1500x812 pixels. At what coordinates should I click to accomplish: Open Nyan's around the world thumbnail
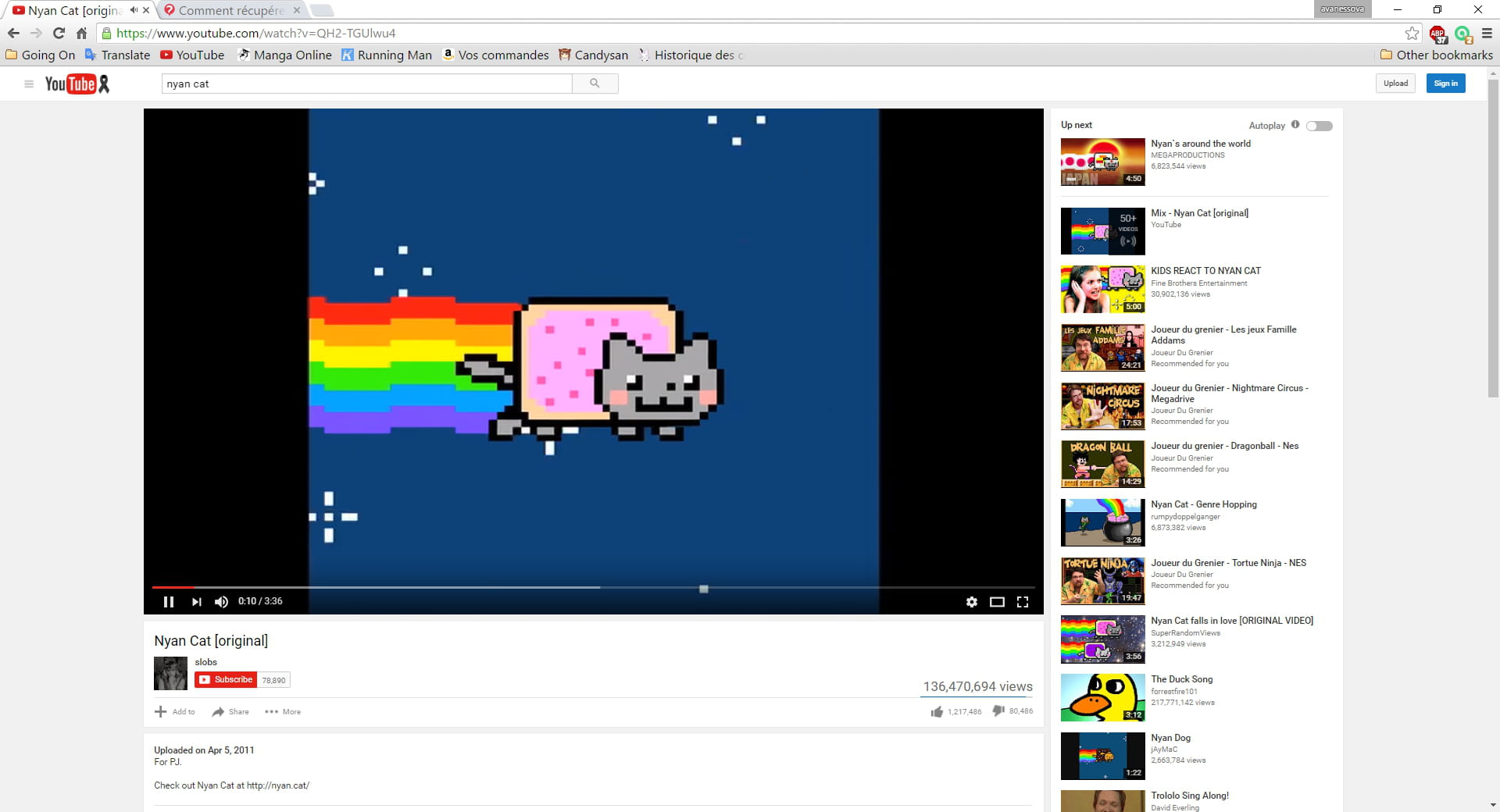(1102, 162)
